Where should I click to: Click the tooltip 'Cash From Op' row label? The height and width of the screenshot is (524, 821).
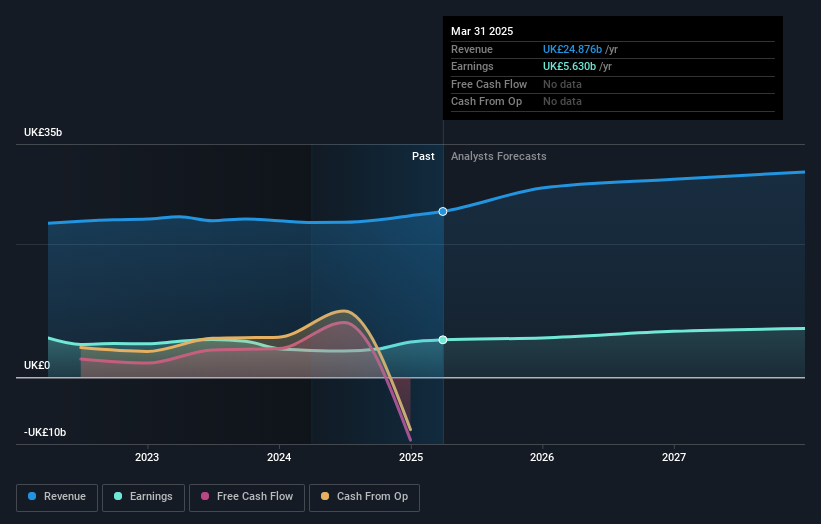[x=486, y=102]
